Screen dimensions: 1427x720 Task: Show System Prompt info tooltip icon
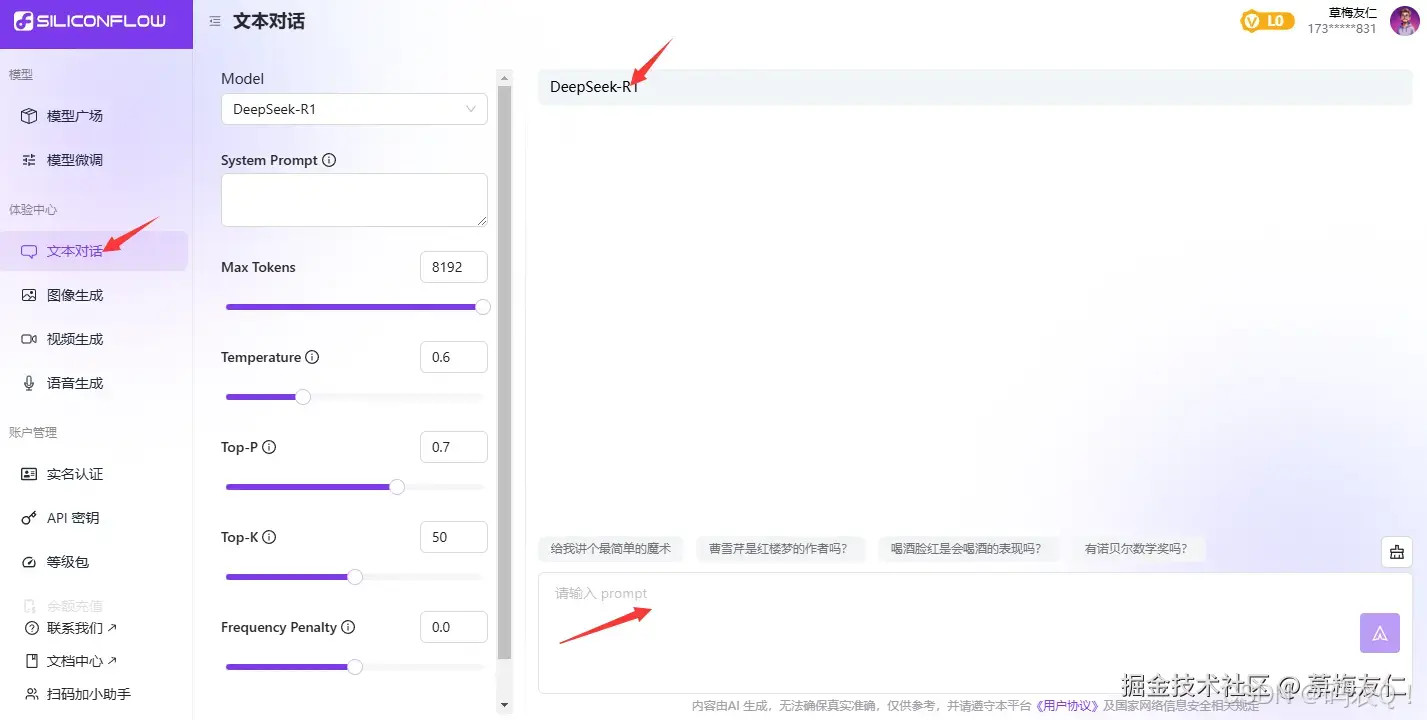(329, 160)
